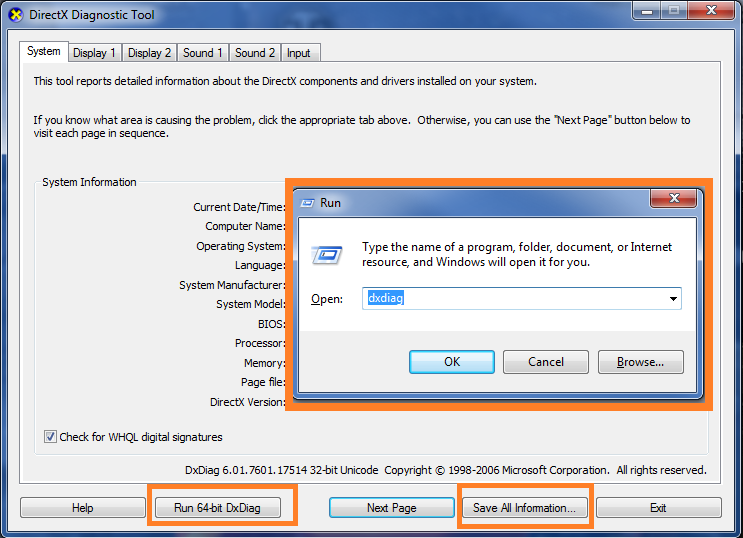
Task: Click Cancel in the Run dialog
Action: [546, 362]
